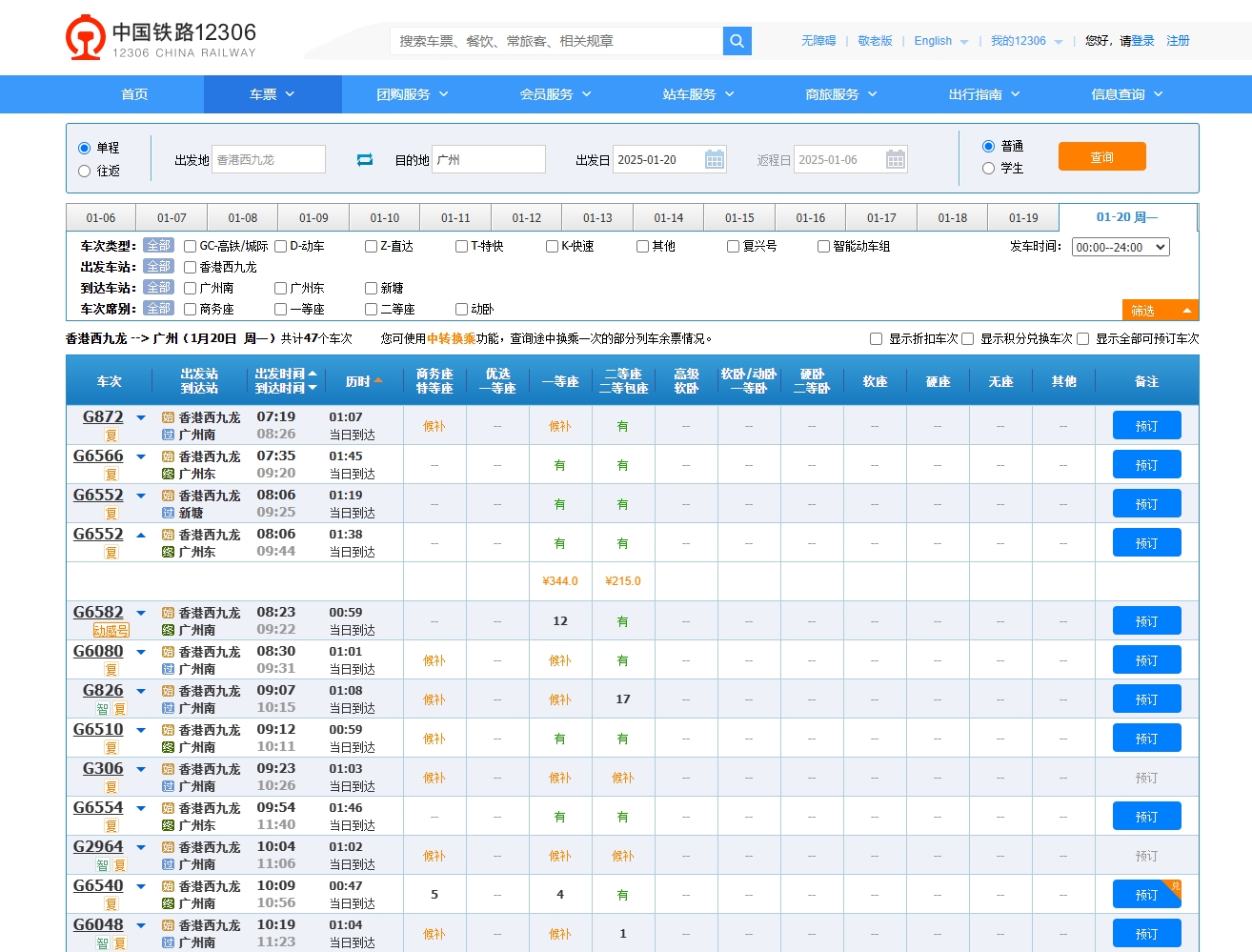Select the 往返 round-trip radio button
Viewport: 1252px width, 952px height.
pos(85,172)
